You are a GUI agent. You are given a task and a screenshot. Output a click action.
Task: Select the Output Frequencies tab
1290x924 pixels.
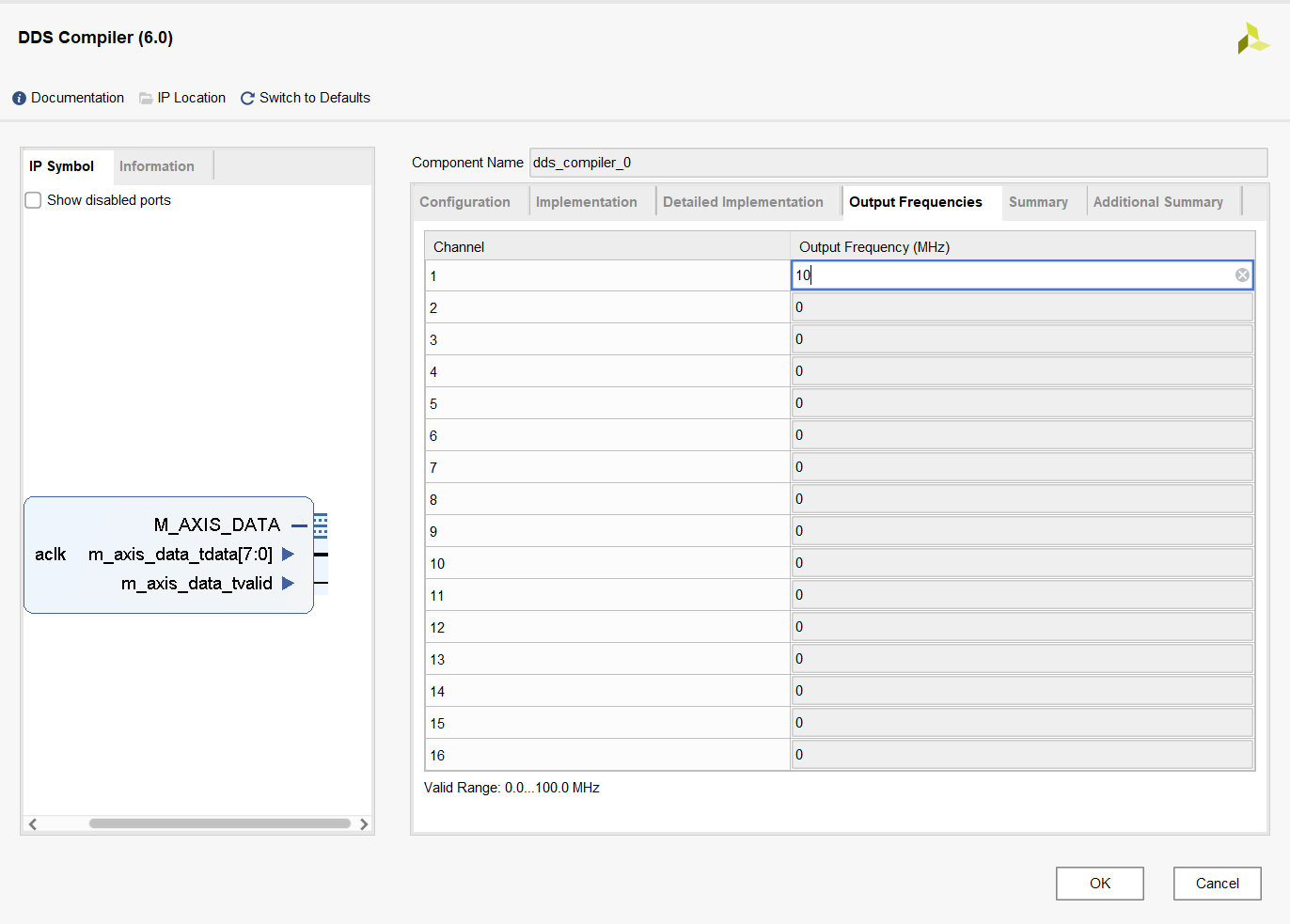tap(916, 202)
